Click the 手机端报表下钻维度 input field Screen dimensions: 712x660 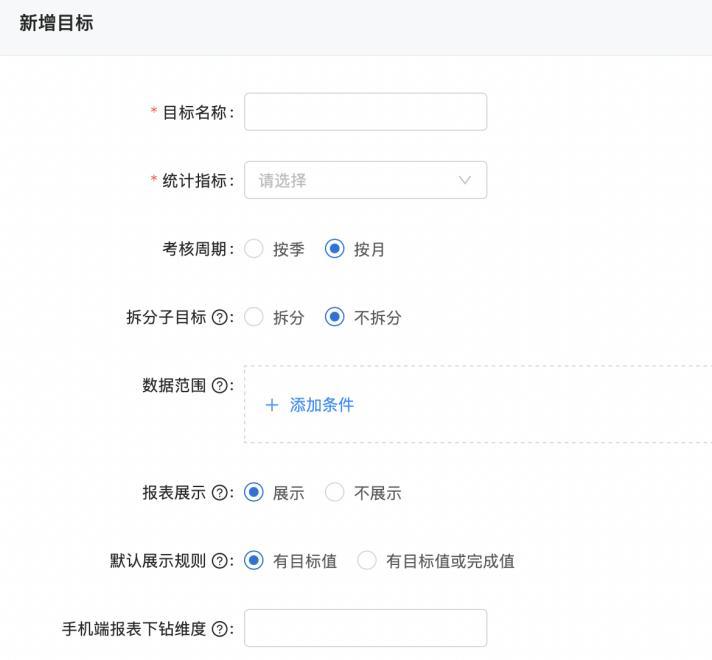click(x=365, y=628)
